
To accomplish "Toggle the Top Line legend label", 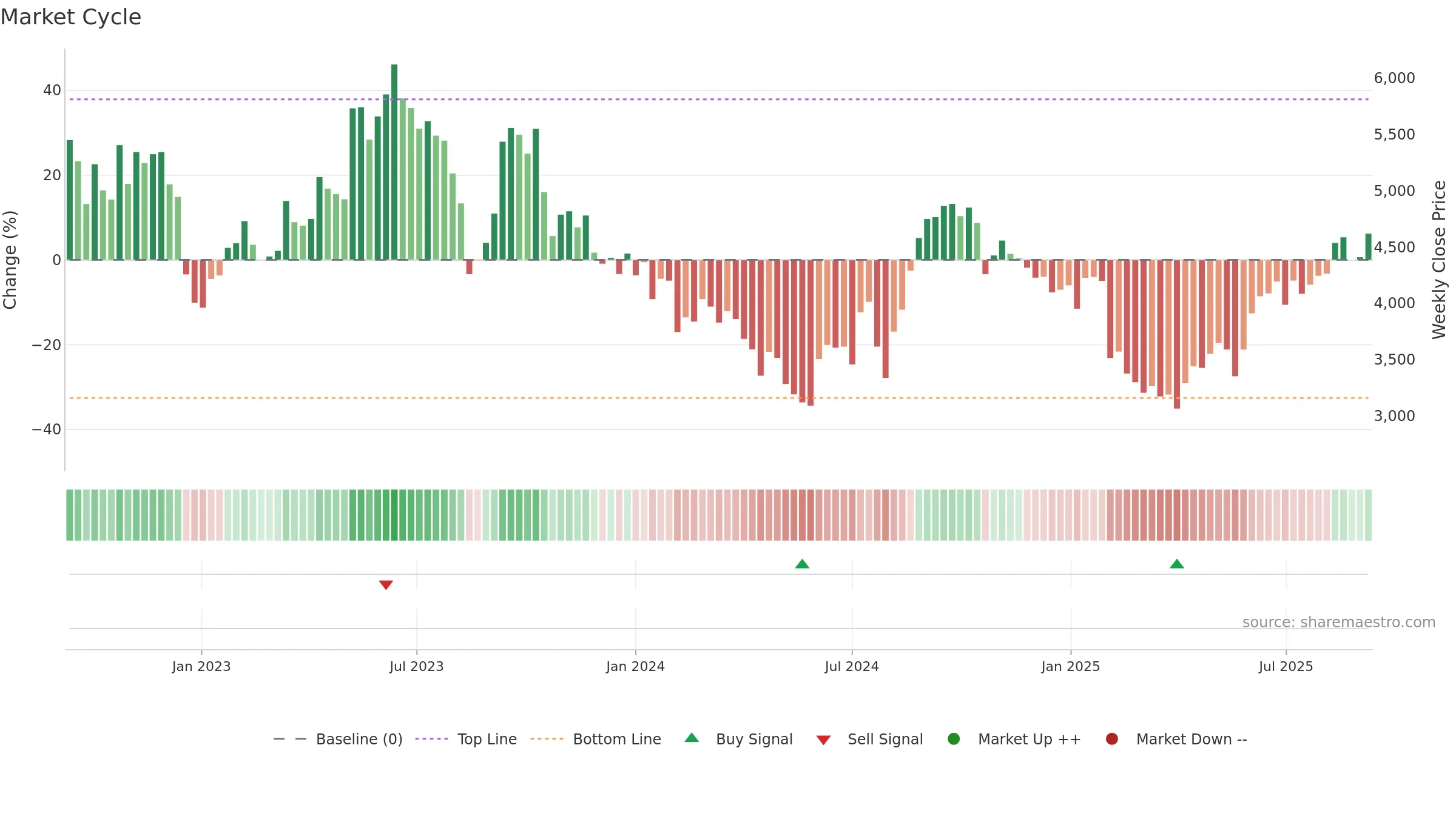I will 487,739.
